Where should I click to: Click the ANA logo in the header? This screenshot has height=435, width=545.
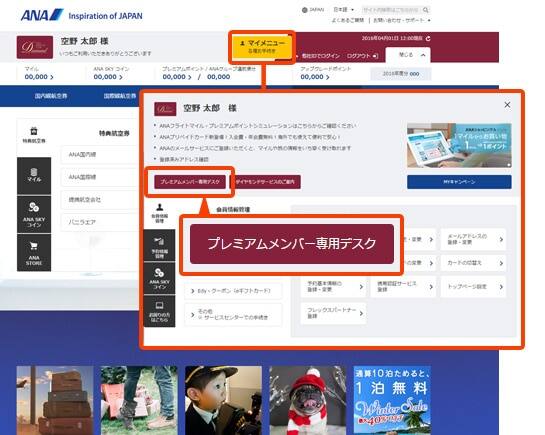42,15
